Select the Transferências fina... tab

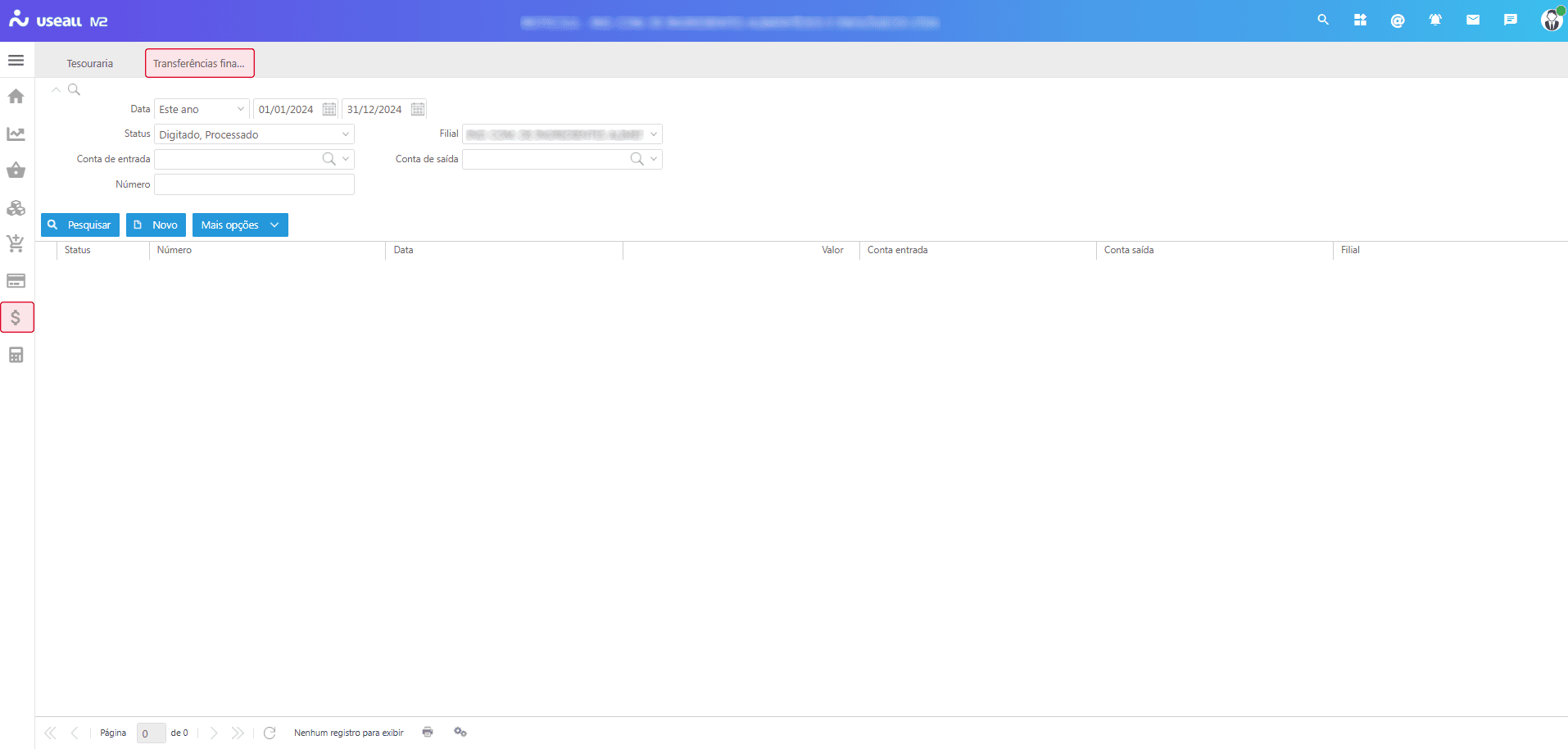[199, 63]
